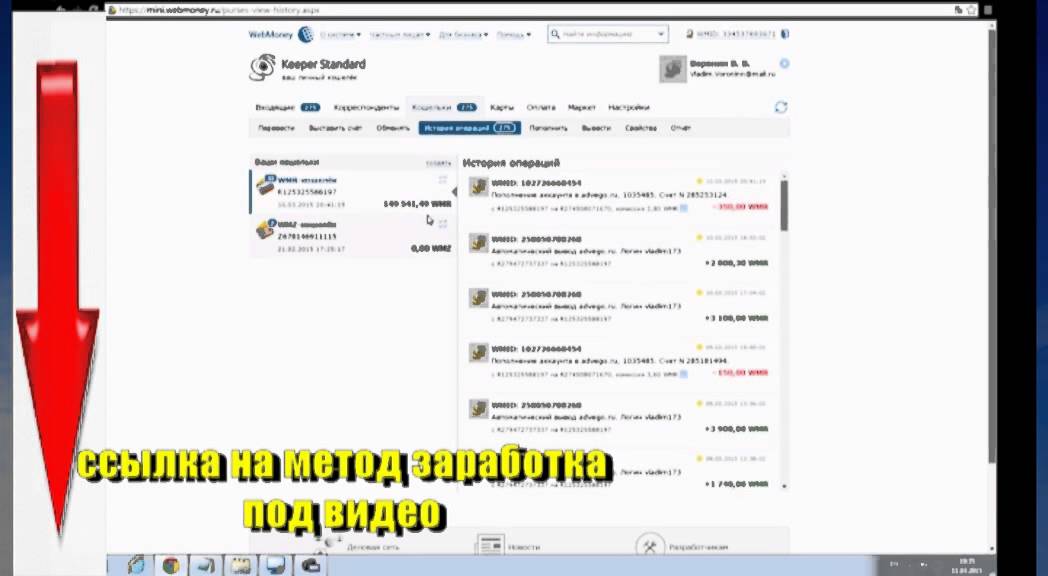The width and height of the screenshot is (1048, 576).
Task: Open the 'О системе' dropdown menu
Action: click(340, 34)
